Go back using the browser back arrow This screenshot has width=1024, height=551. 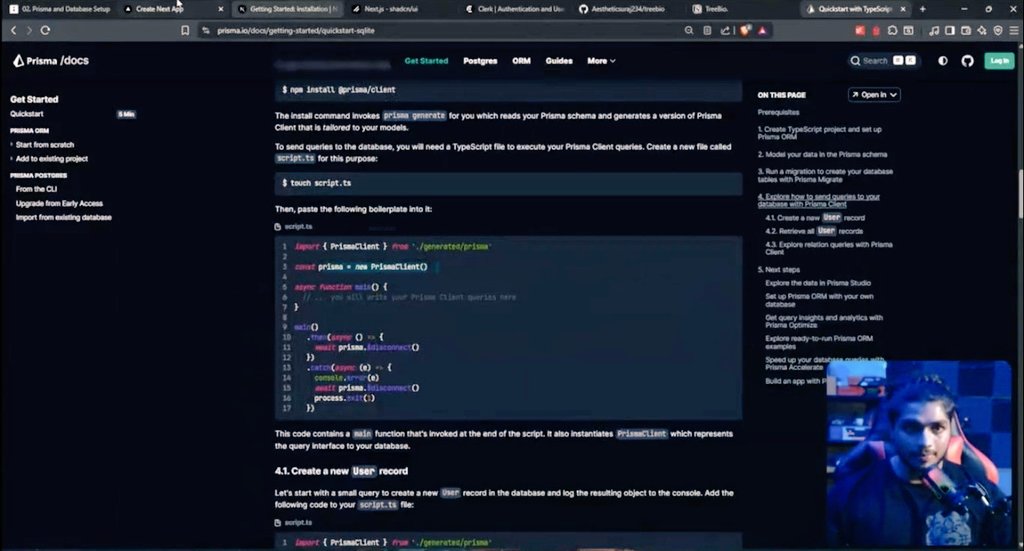(x=13, y=31)
